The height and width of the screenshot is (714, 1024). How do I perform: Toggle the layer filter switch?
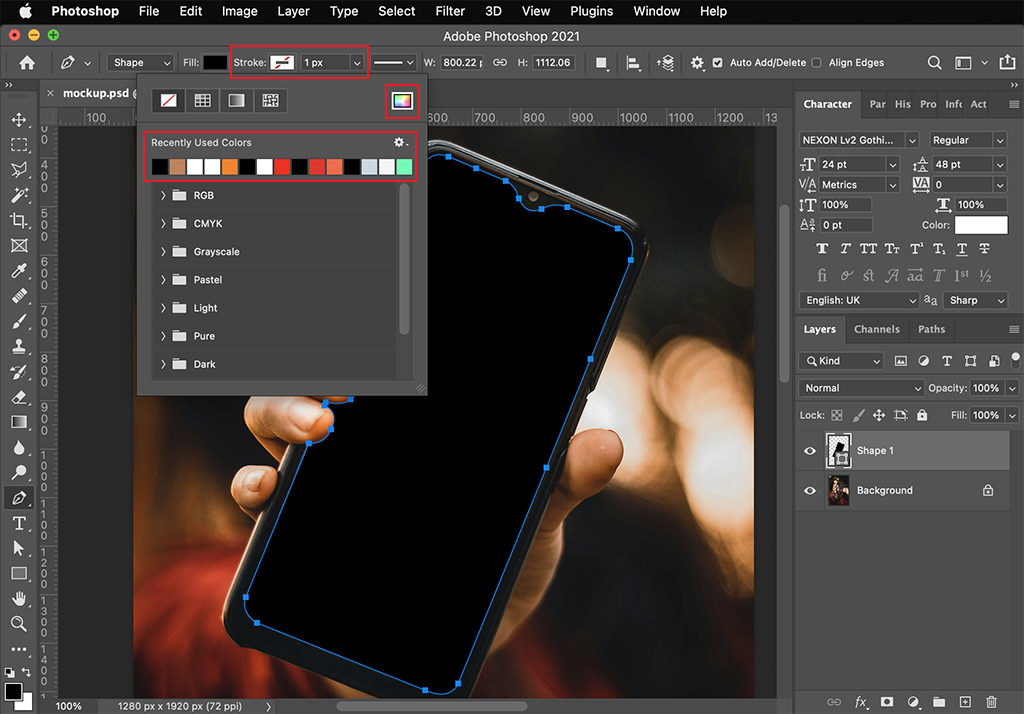click(1016, 359)
